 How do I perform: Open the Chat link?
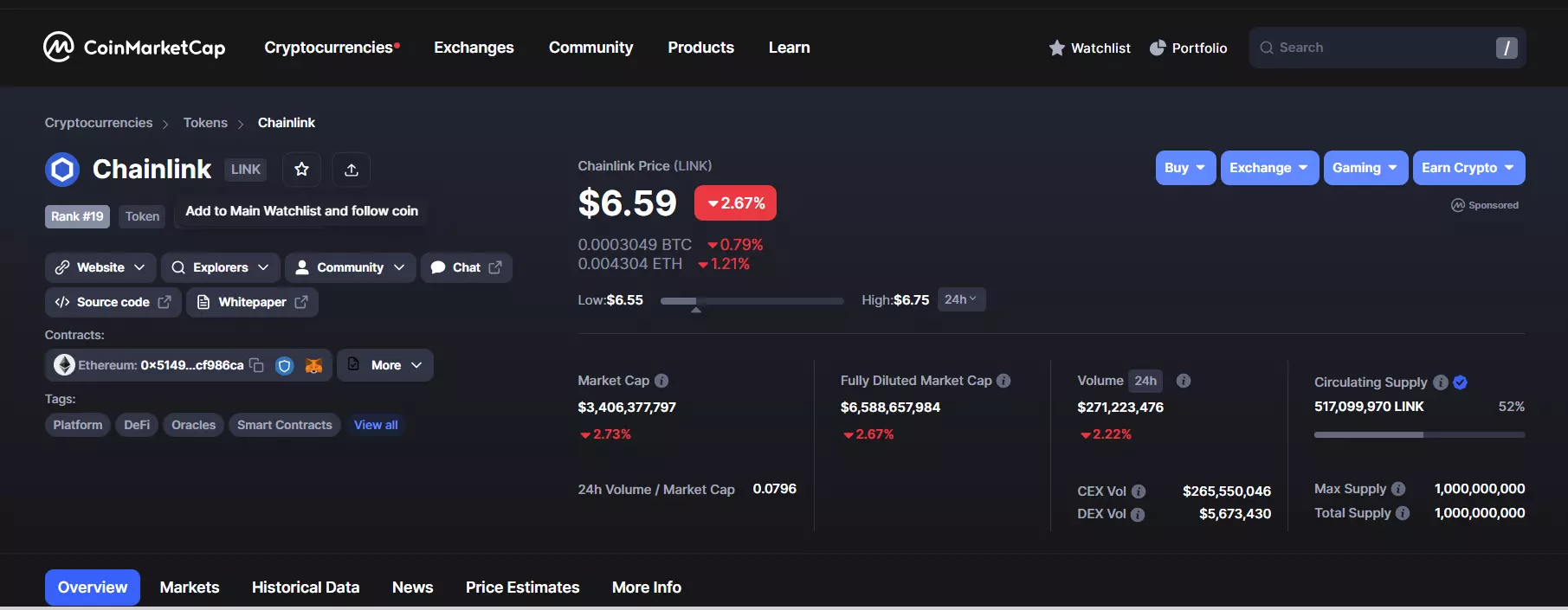click(x=467, y=267)
